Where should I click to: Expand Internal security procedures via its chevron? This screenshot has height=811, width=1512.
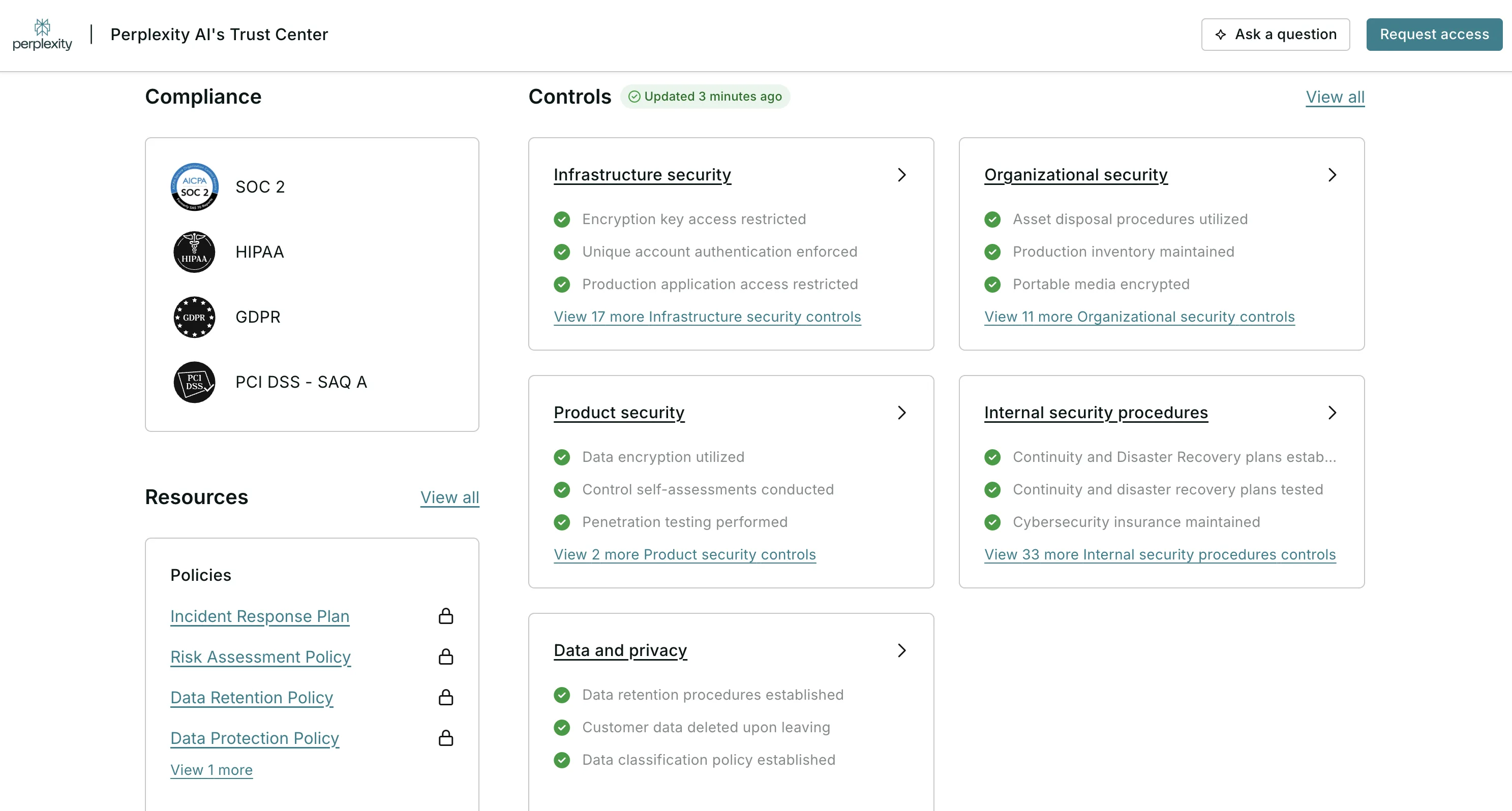1333,413
